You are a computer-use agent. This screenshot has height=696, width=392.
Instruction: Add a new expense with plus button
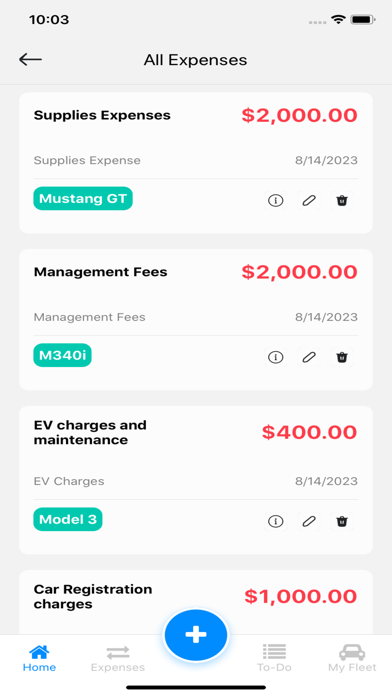(x=196, y=635)
